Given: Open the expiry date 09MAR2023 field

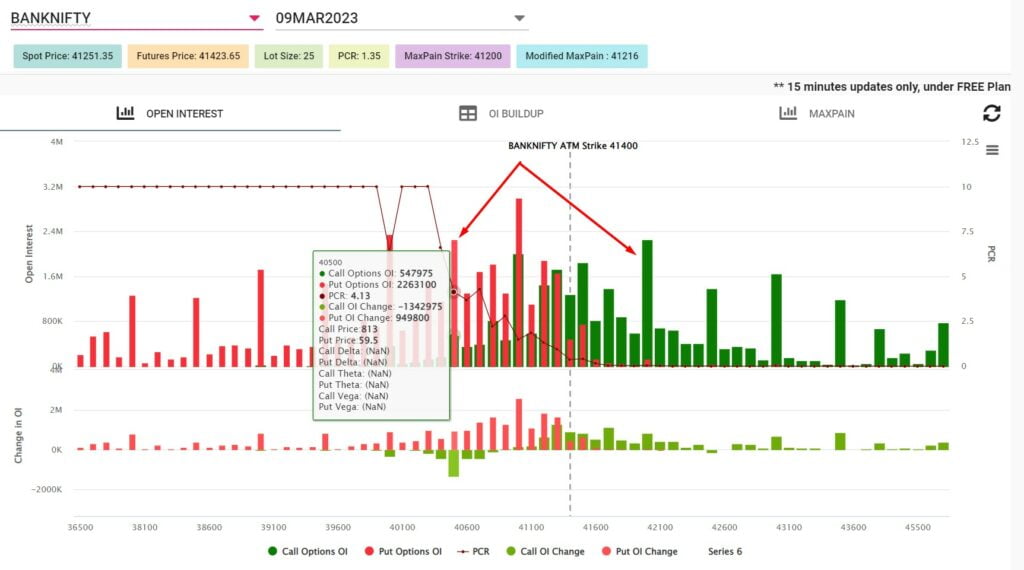Looking at the screenshot, I should [402, 18].
